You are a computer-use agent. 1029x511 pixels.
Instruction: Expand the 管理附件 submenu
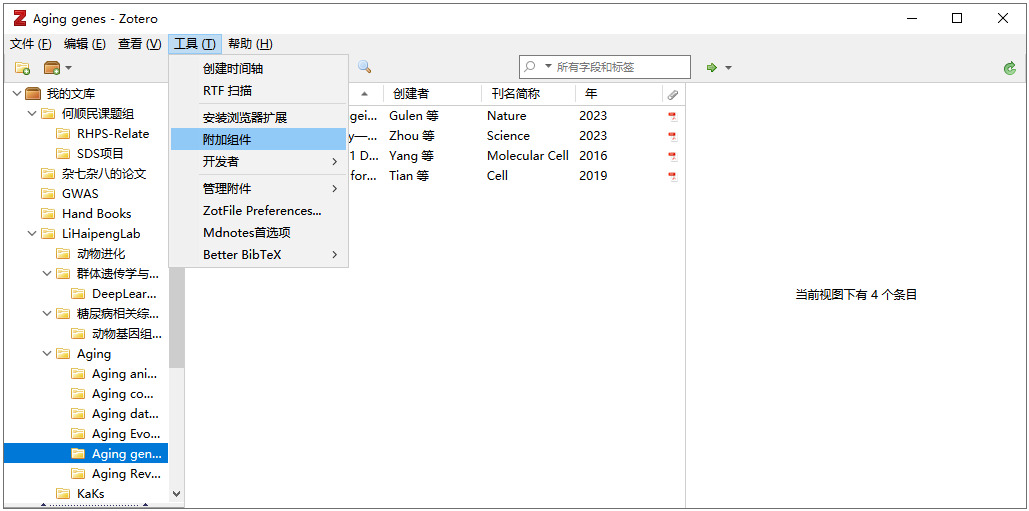point(259,189)
